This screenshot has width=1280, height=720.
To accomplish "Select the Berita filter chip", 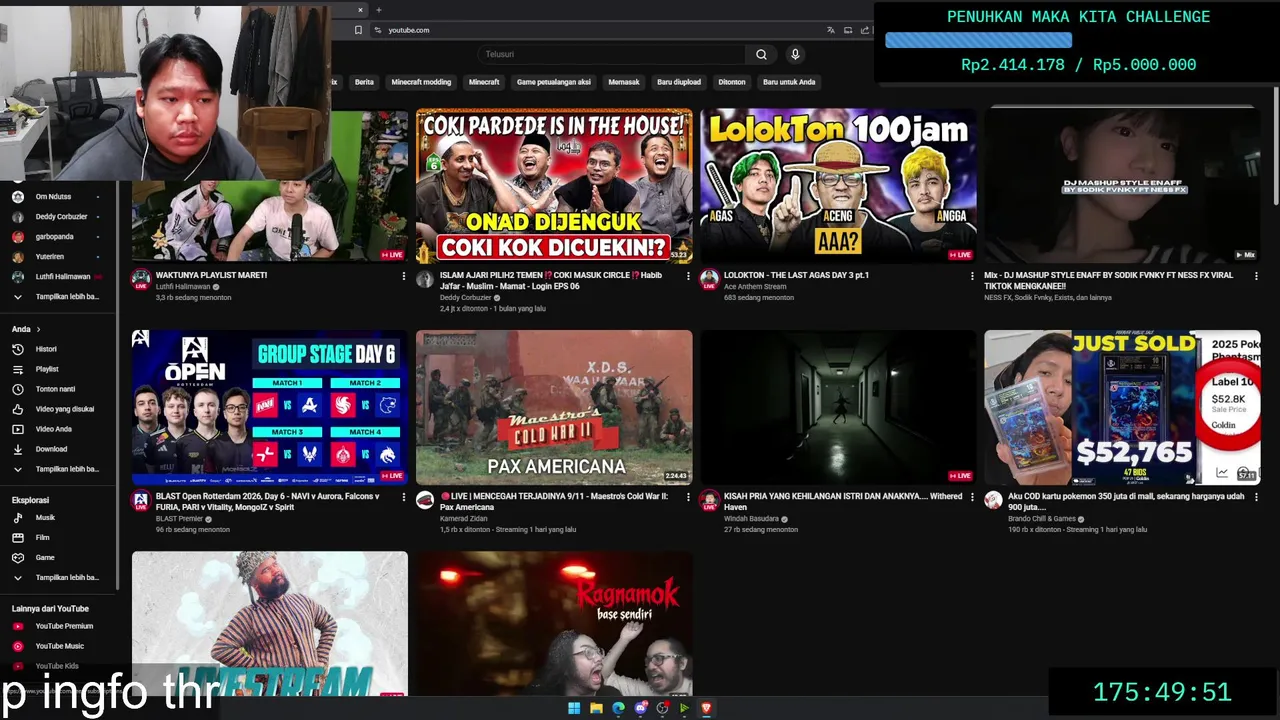I will (x=364, y=82).
